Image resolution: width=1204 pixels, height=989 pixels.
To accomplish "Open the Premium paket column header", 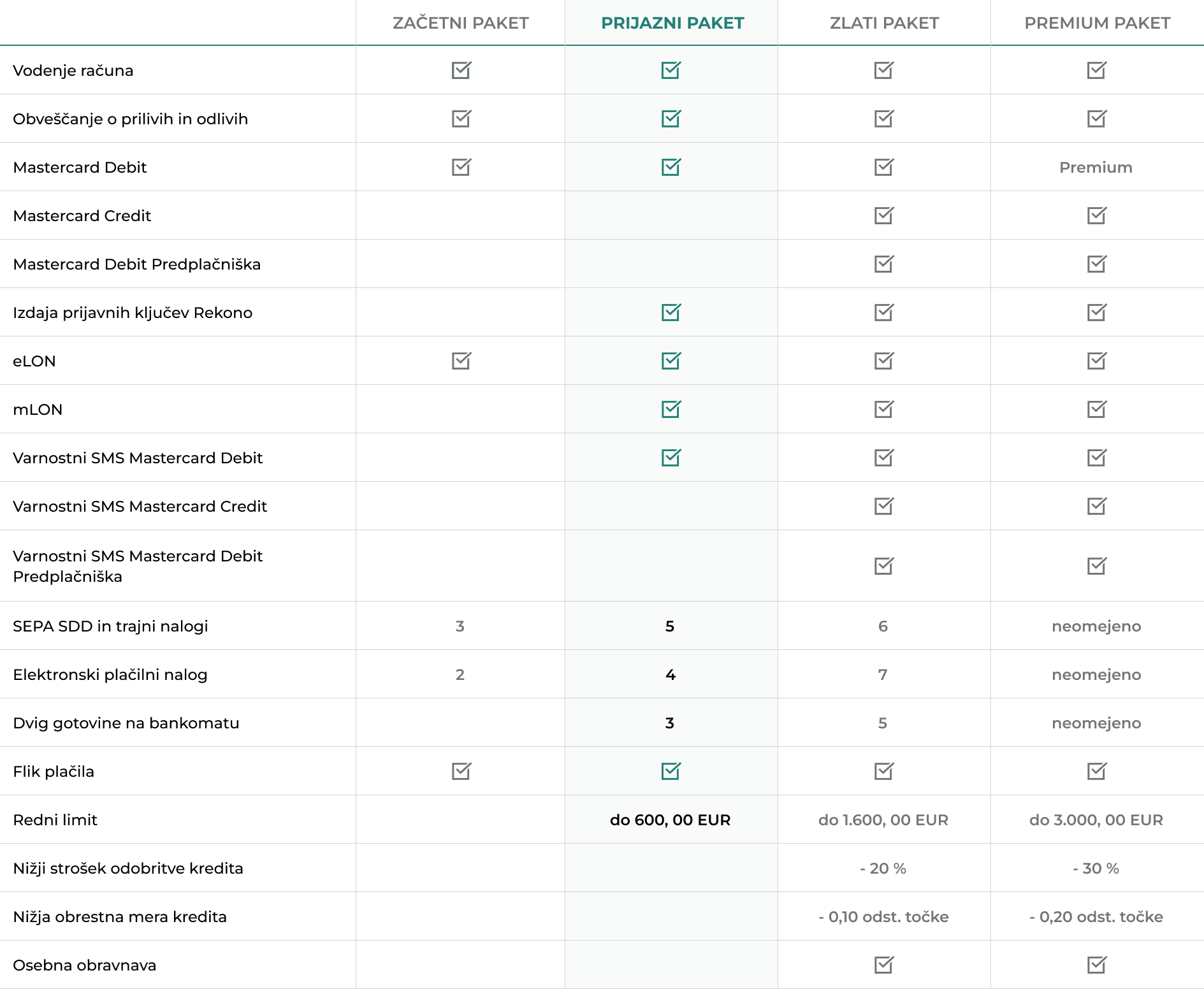I will click(1097, 23).
